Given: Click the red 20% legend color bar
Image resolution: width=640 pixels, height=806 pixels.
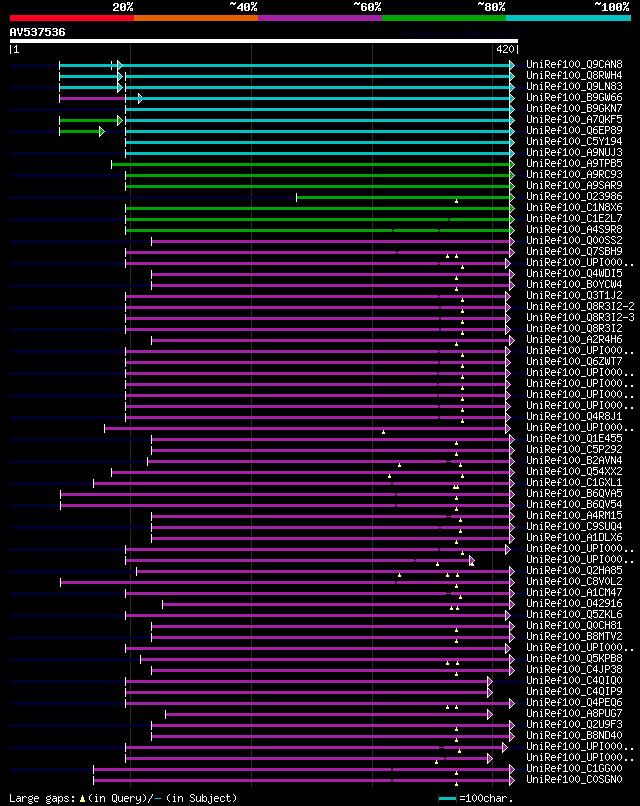Looking at the screenshot, I should [x=71, y=18].
